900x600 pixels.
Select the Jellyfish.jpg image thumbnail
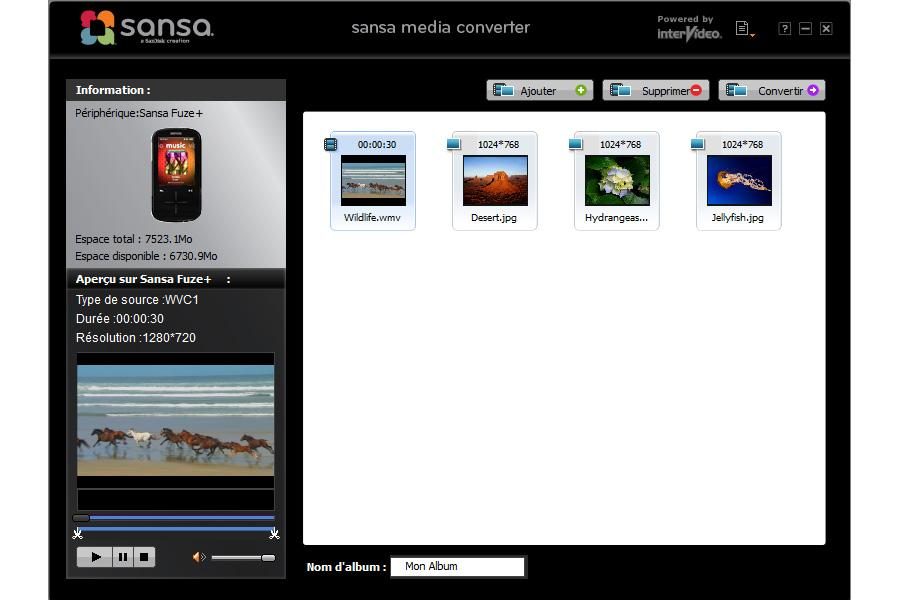click(739, 180)
